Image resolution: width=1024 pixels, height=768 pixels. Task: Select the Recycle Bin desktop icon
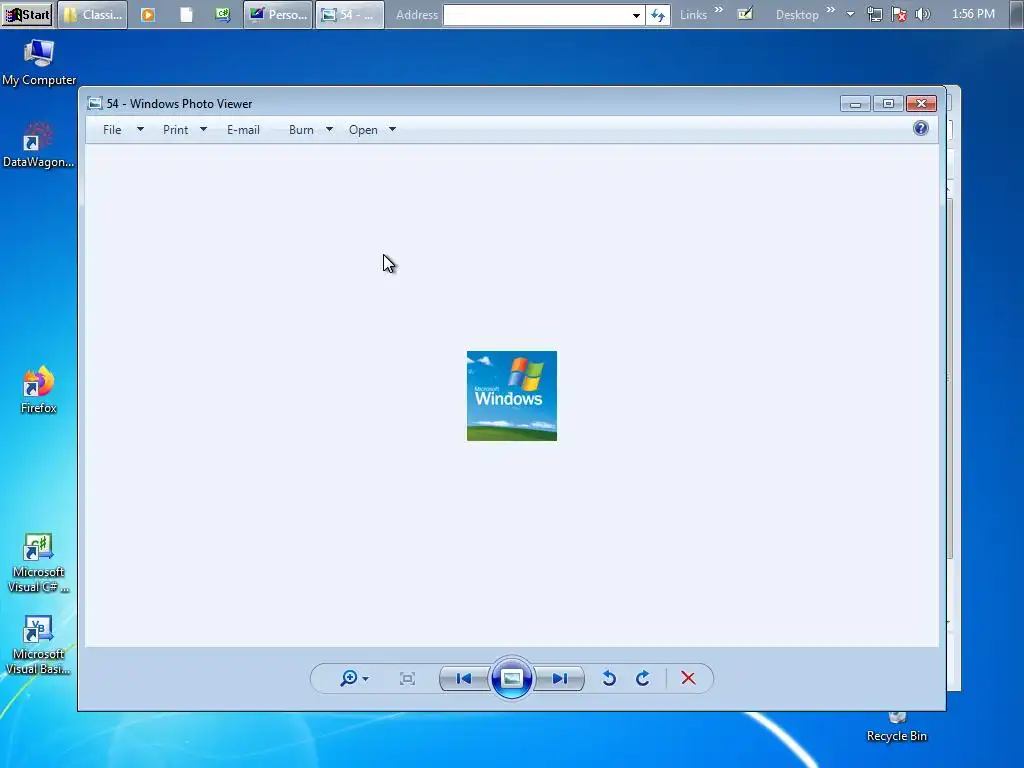(x=897, y=728)
